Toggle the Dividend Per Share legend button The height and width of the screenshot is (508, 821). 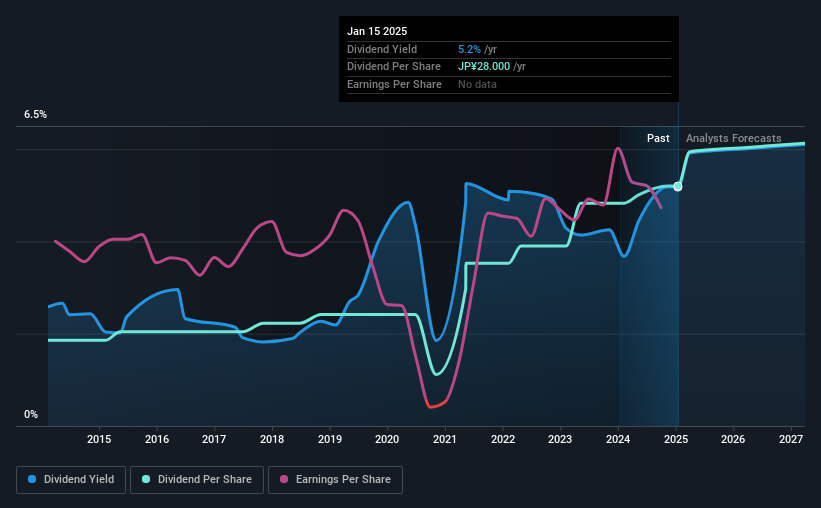coord(197,480)
